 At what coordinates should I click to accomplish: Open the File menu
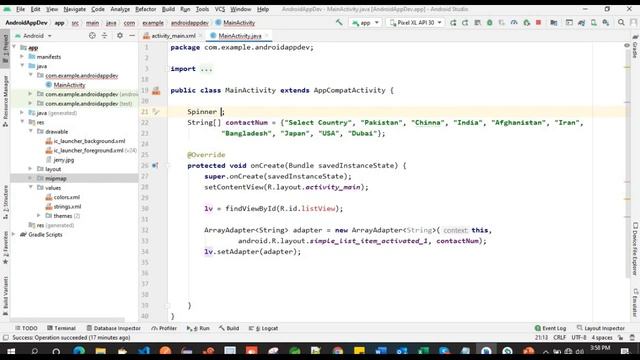click(x=20, y=9)
